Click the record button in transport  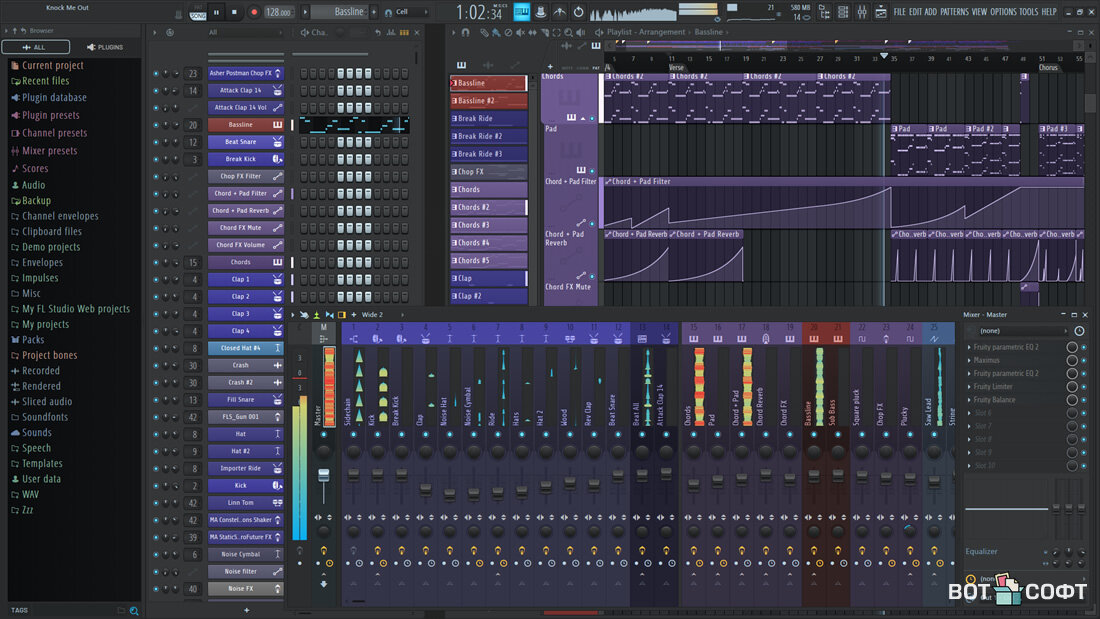[x=253, y=12]
